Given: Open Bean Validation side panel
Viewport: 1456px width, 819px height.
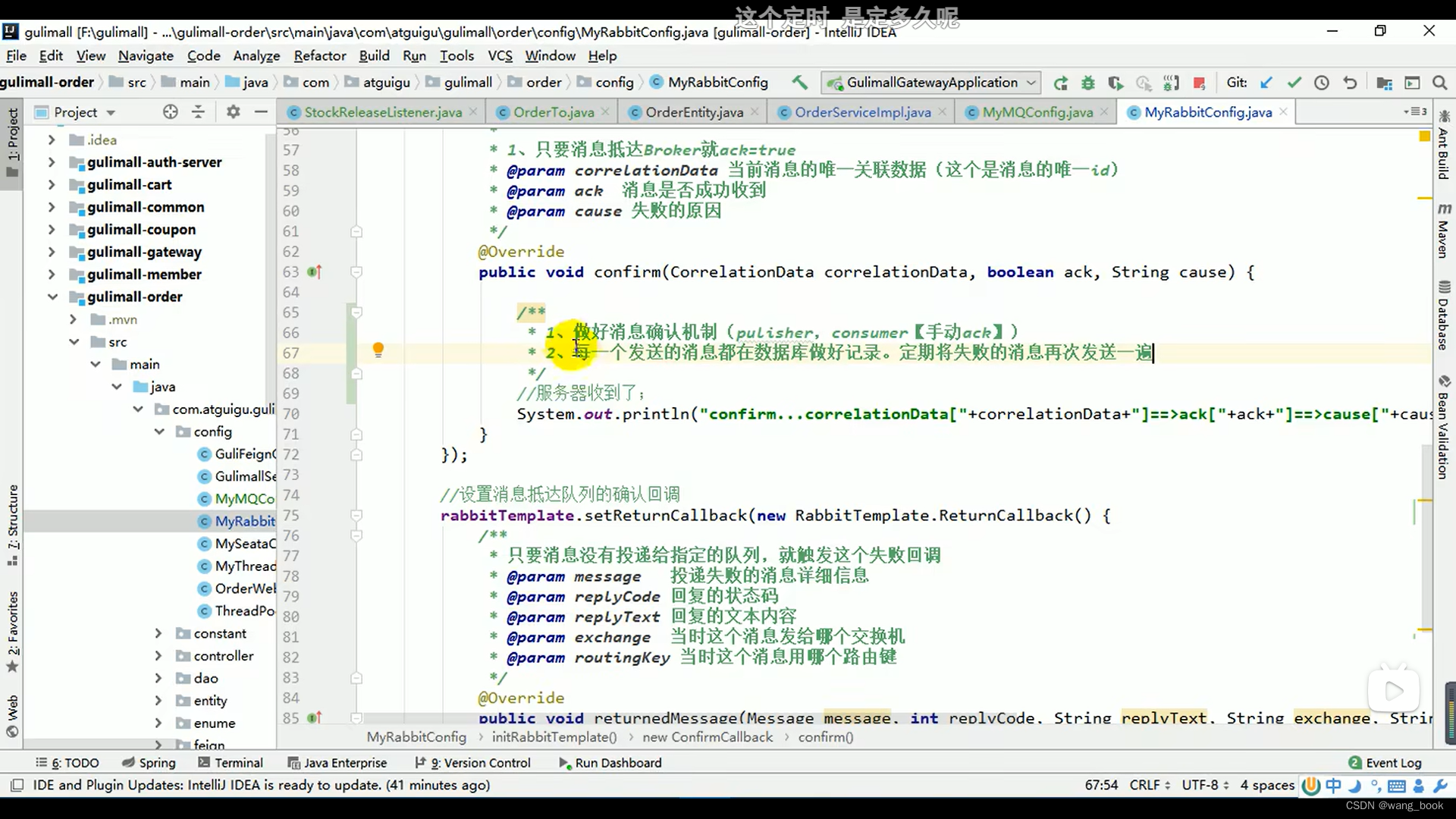Looking at the screenshot, I should click(1444, 427).
